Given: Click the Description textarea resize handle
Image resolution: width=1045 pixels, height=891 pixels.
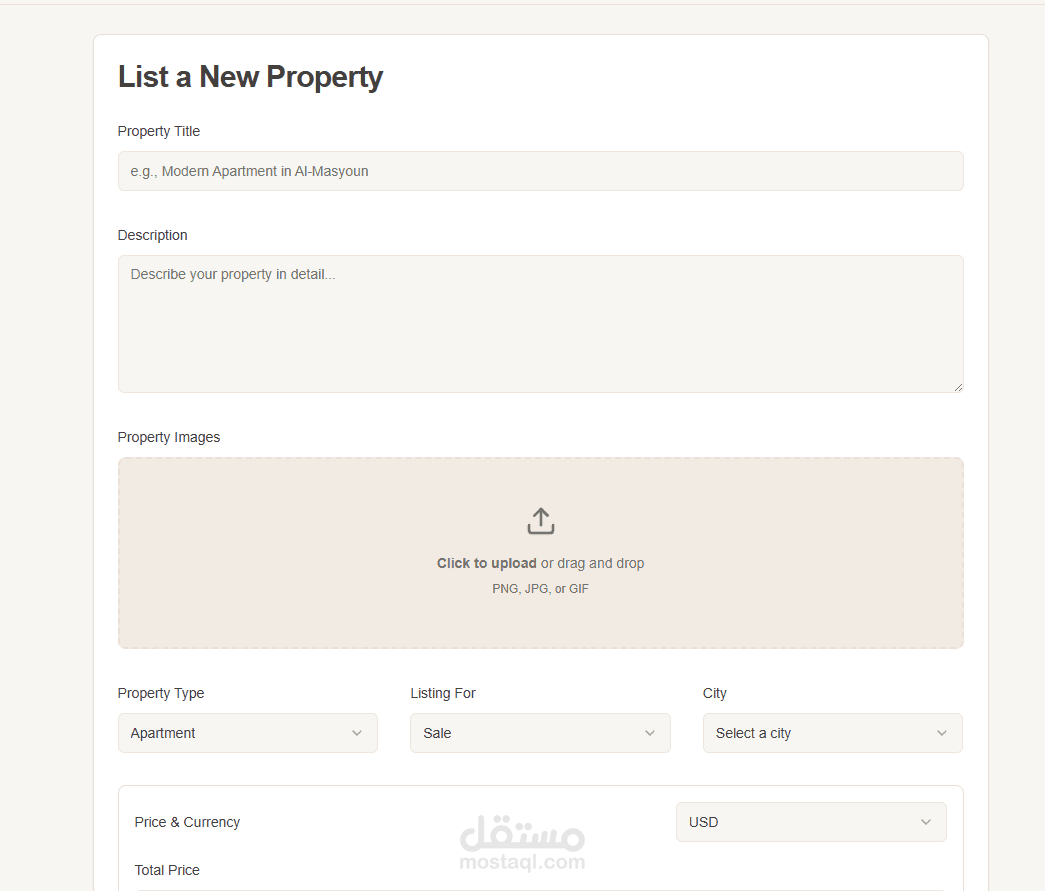Looking at the screenshot, I should coord(958,386).
